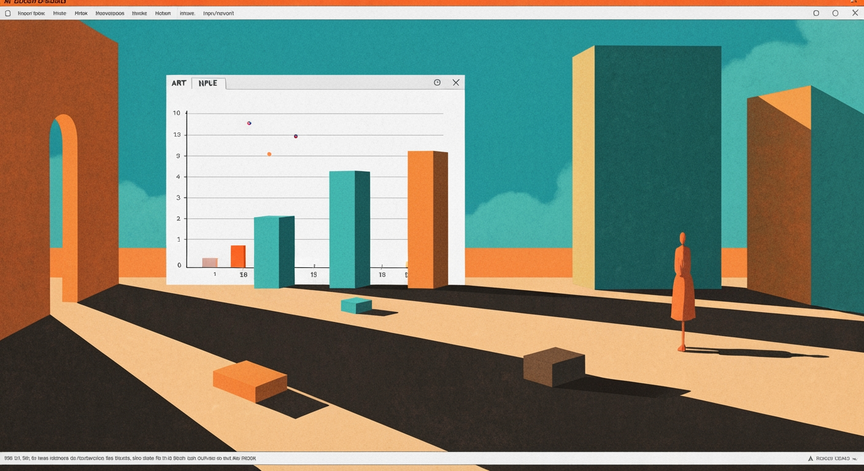Screen dimensions: 864x471
Task: Open the Hirtok menu
Action: point(81,13)
